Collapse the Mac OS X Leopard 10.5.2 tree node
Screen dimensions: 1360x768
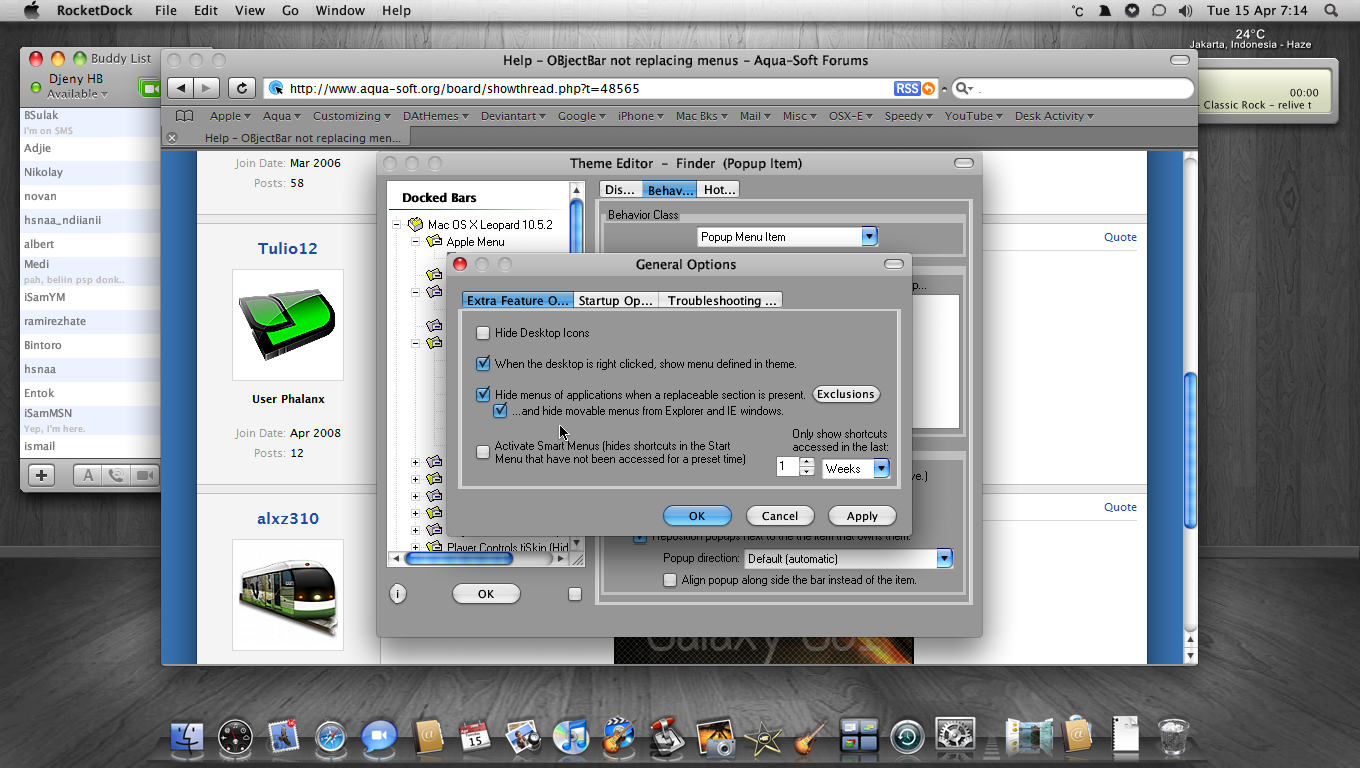[397, 225]
